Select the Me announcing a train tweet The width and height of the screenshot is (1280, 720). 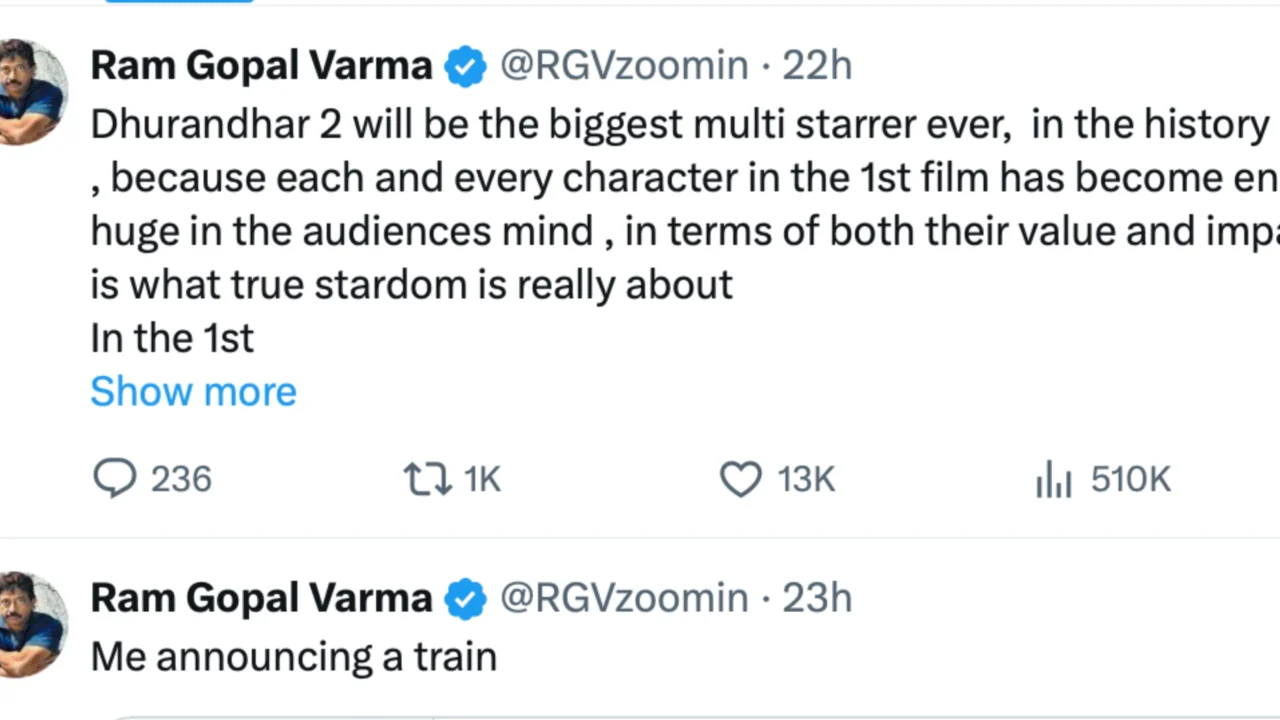tap(293, 656)
